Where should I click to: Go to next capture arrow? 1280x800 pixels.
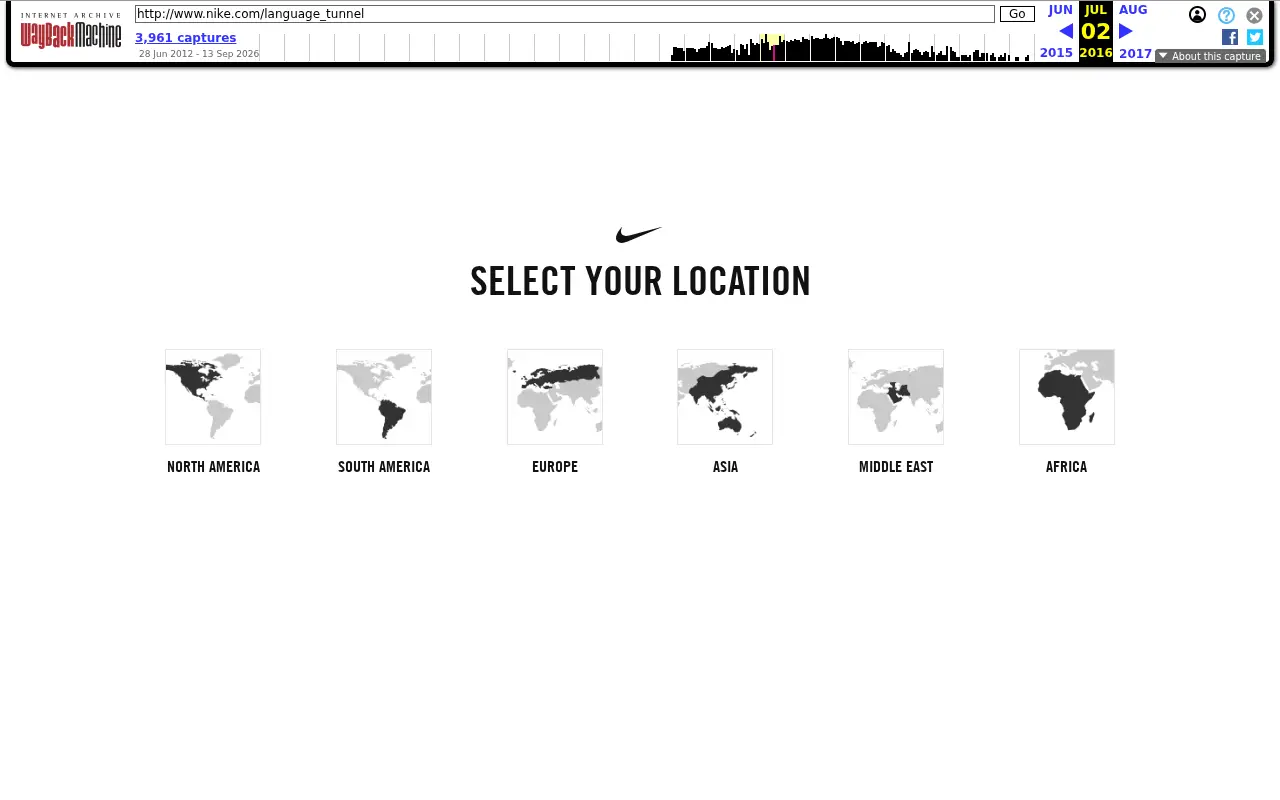pos(1126,31)
